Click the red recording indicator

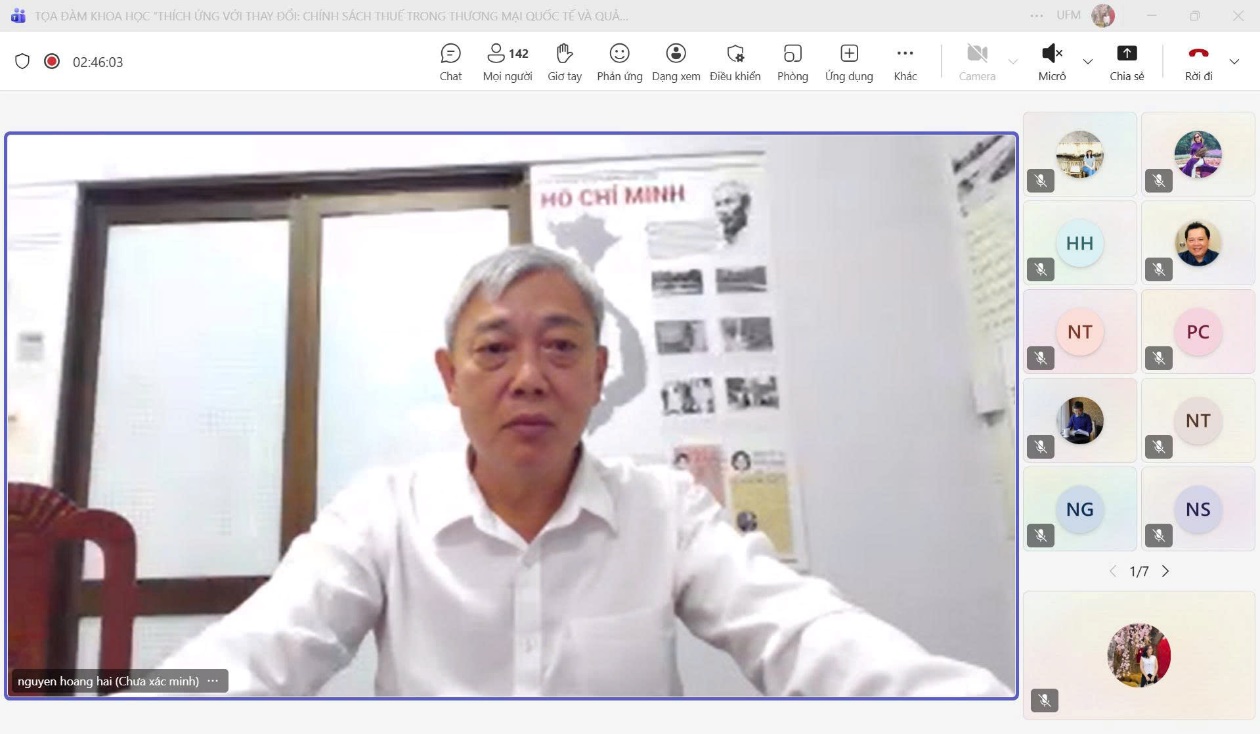click(52, 61)
